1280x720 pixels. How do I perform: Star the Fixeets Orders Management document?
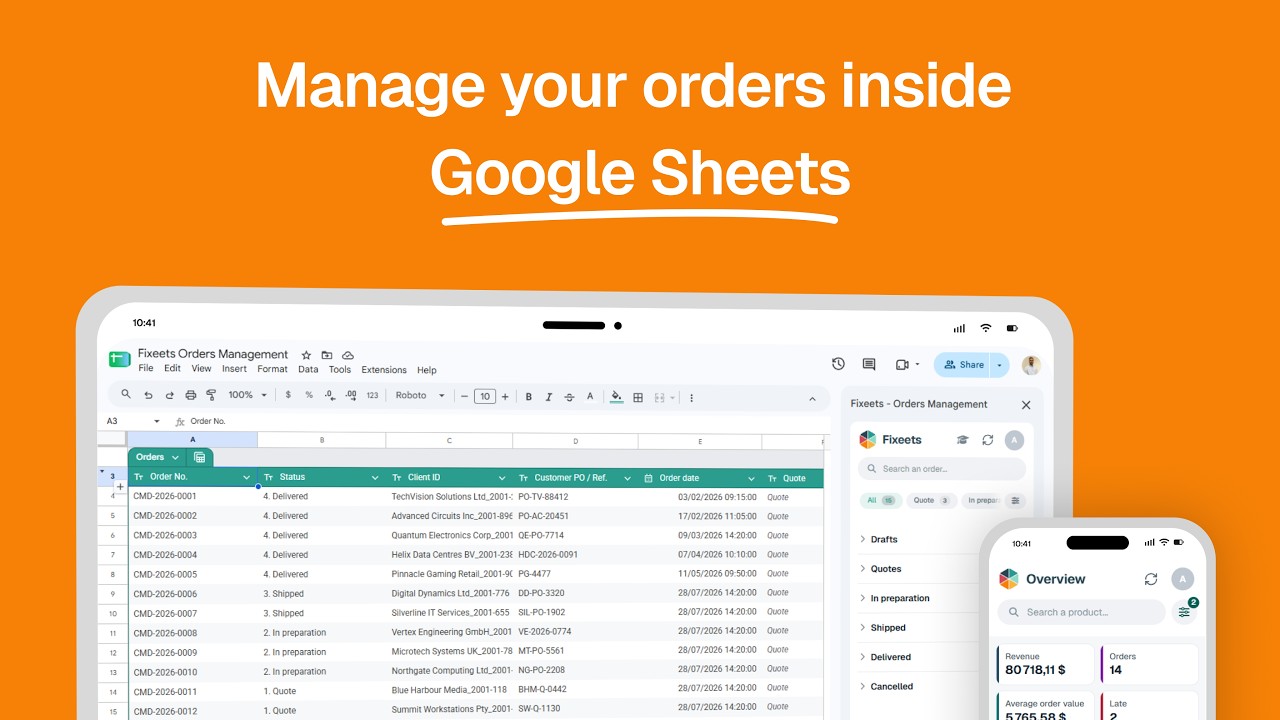[x=306, y=355]
